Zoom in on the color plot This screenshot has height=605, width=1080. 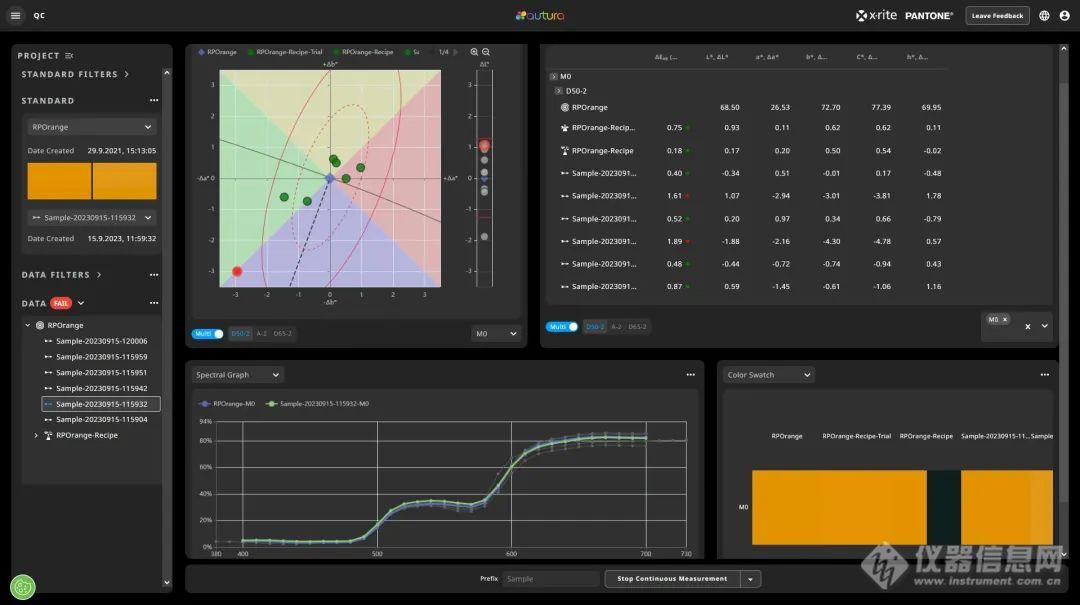474,52
